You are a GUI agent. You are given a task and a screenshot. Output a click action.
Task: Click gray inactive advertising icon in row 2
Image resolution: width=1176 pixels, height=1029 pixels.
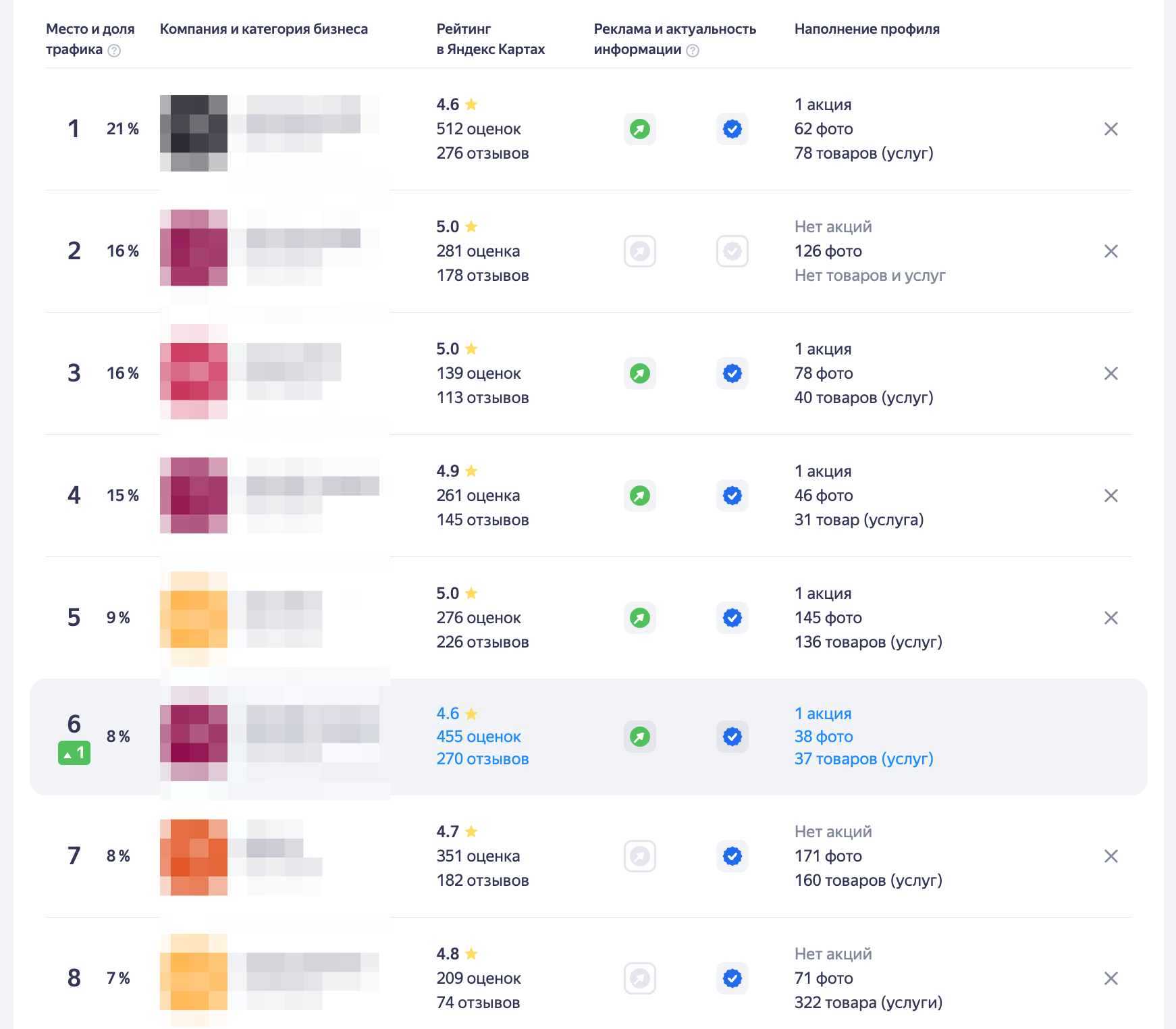pos(639,251)
